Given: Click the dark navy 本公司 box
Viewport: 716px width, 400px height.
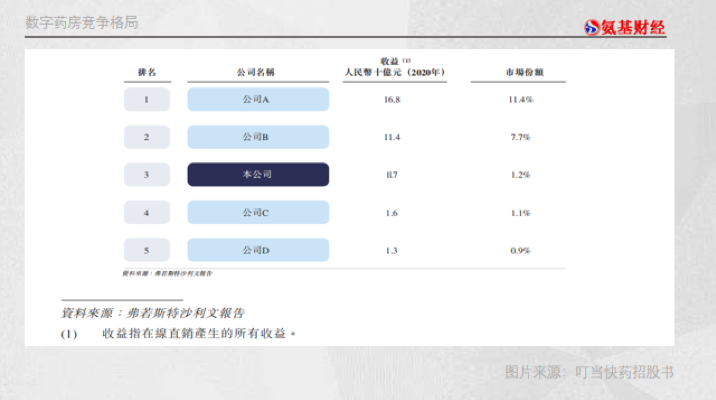Looking at the screenshot, I should point(258,174).
